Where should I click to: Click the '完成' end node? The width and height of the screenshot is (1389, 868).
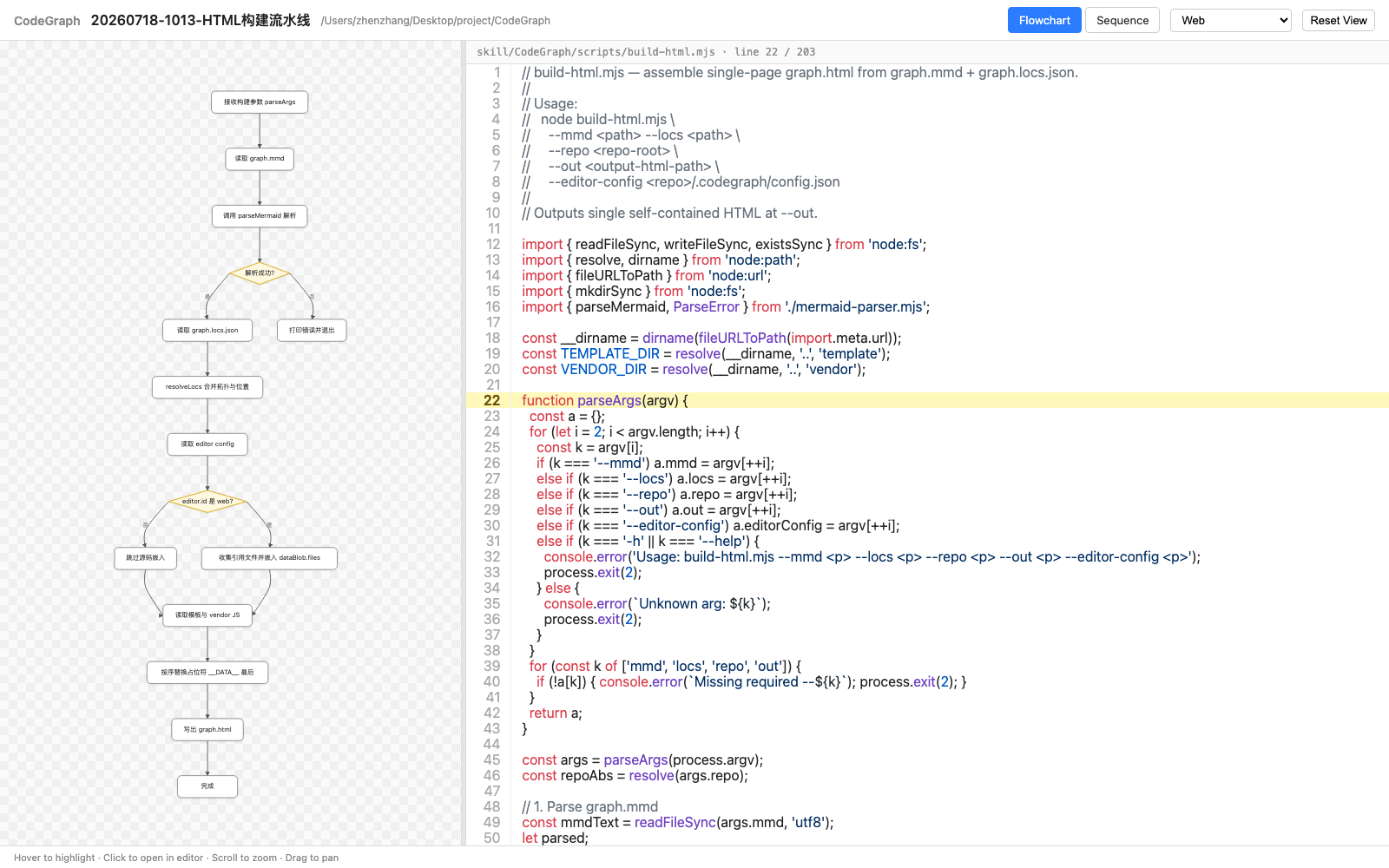coord(207,786)
